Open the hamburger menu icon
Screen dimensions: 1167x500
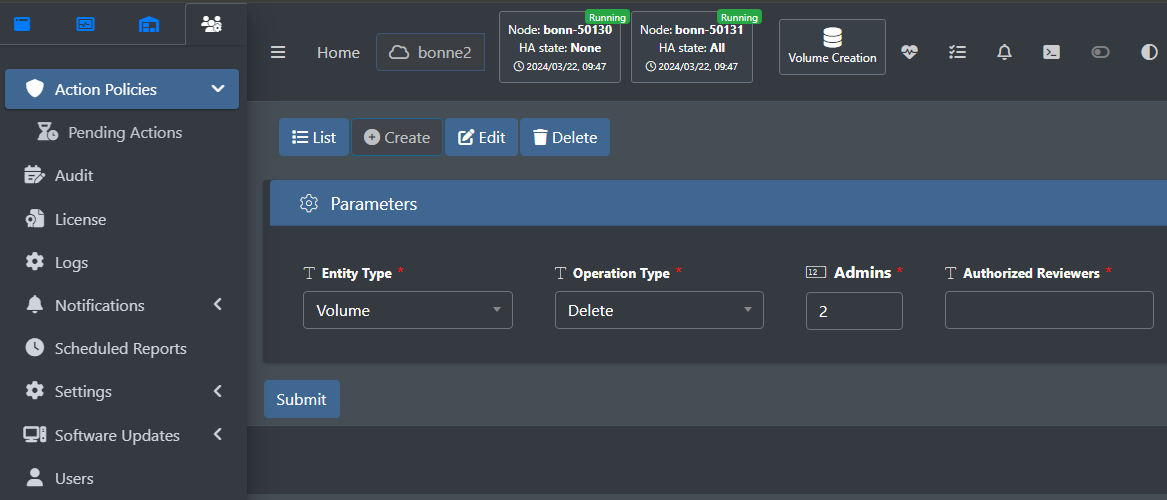pyautogui.click(x=278, y=53)
